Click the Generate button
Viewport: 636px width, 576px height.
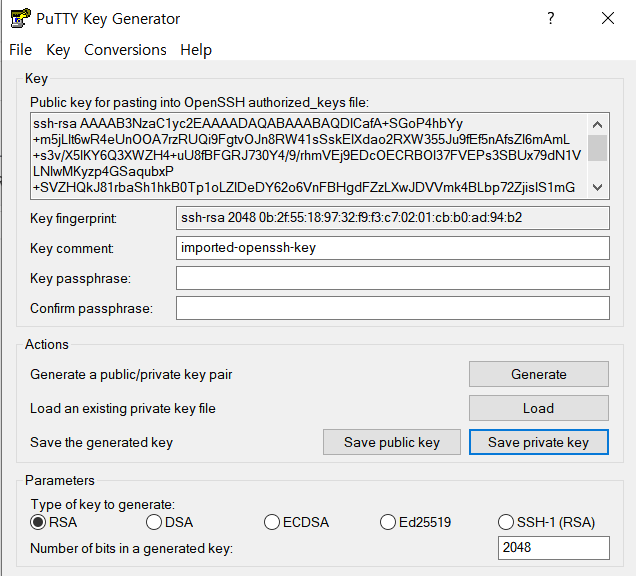click(x=539, y=374)
